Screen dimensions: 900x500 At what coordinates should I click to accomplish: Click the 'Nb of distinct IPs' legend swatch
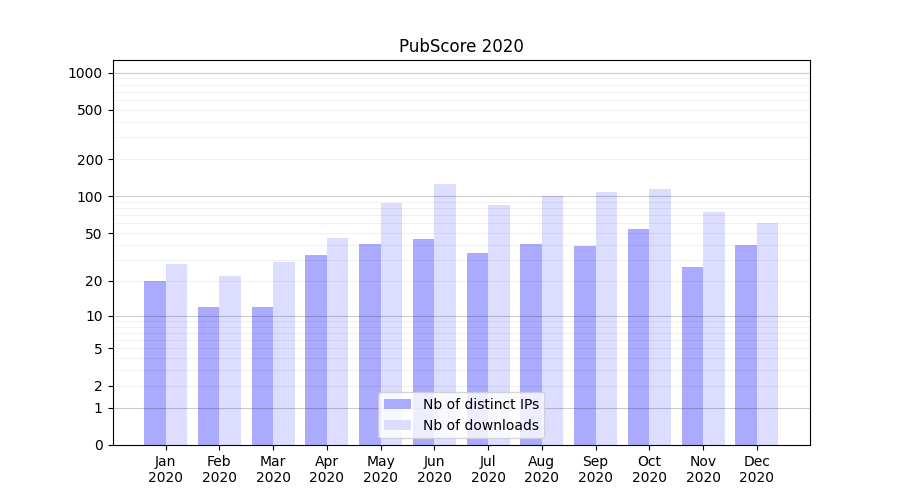pos(397,404)
